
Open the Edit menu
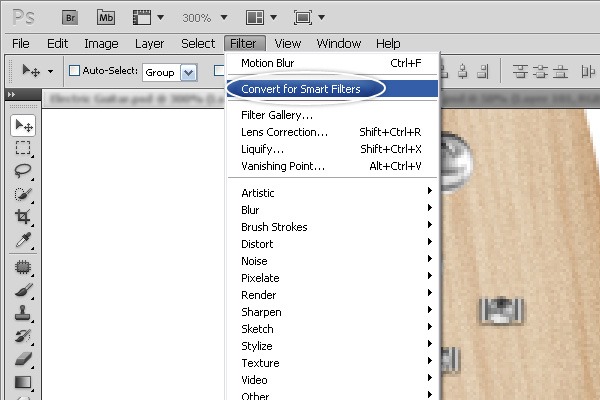pos(57,44)
